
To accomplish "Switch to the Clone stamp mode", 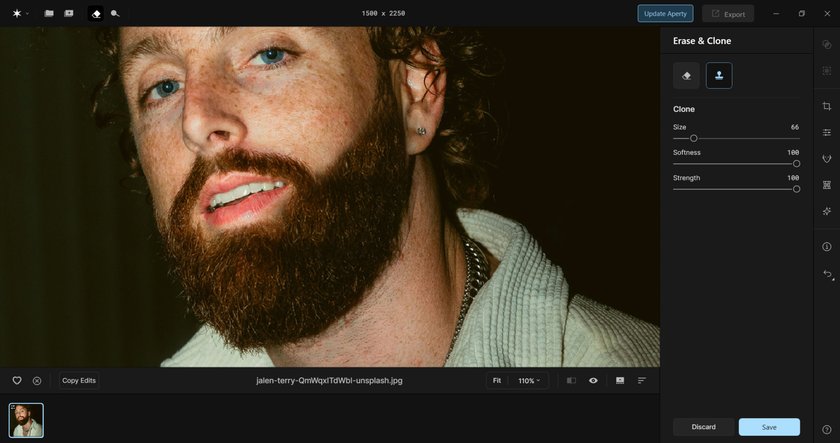I will click(x=719, y=76).
